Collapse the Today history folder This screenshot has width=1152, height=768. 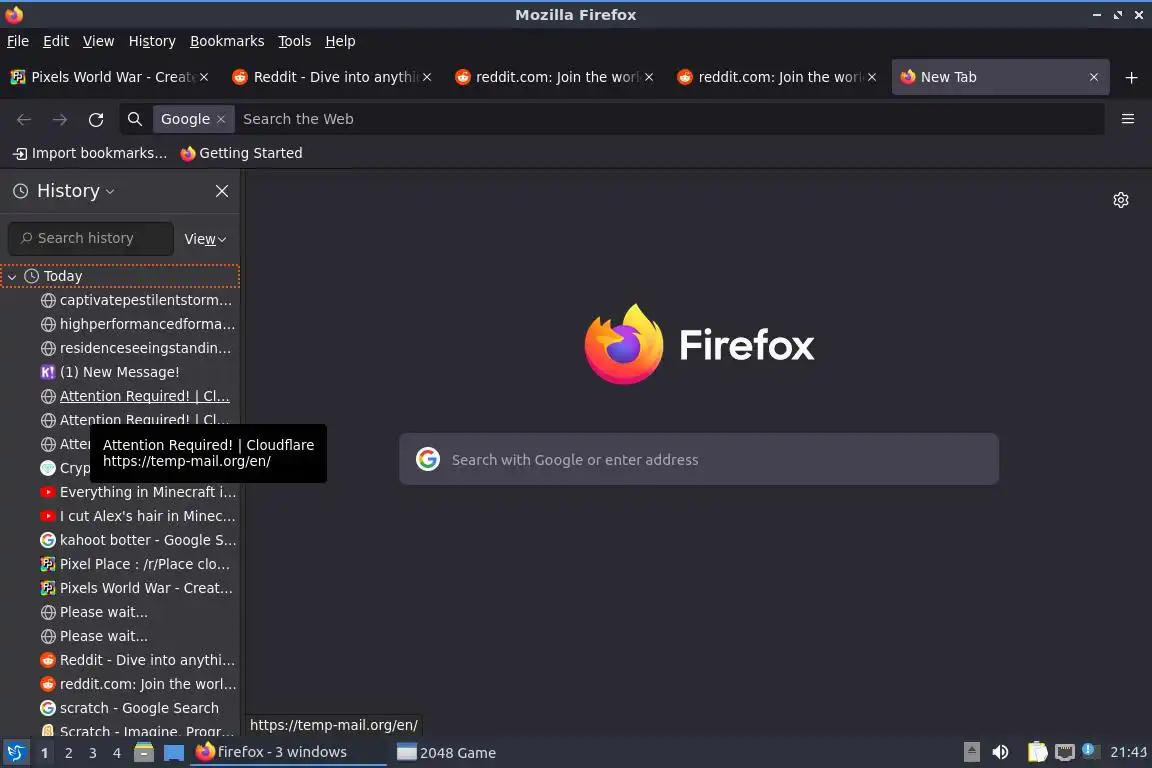click(x=12, y=276)
